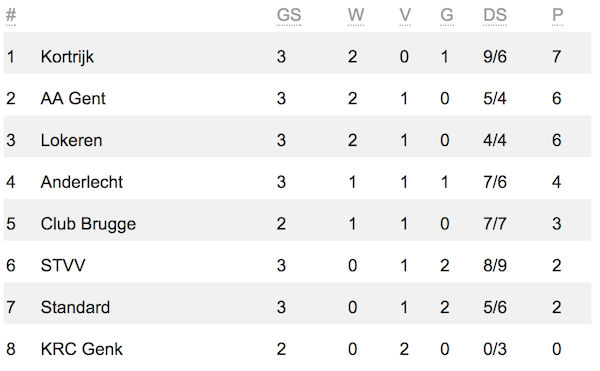Click KRC Genk's 0/3 goal difference
Viewport: 600px width, 371px height.
click(495, 349)
